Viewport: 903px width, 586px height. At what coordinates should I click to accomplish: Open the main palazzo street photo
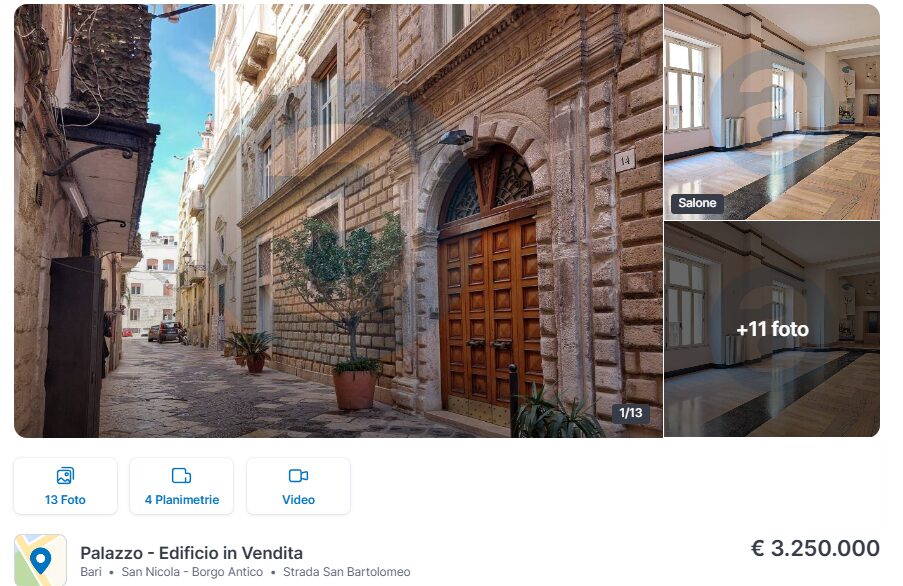click(338, 220)
